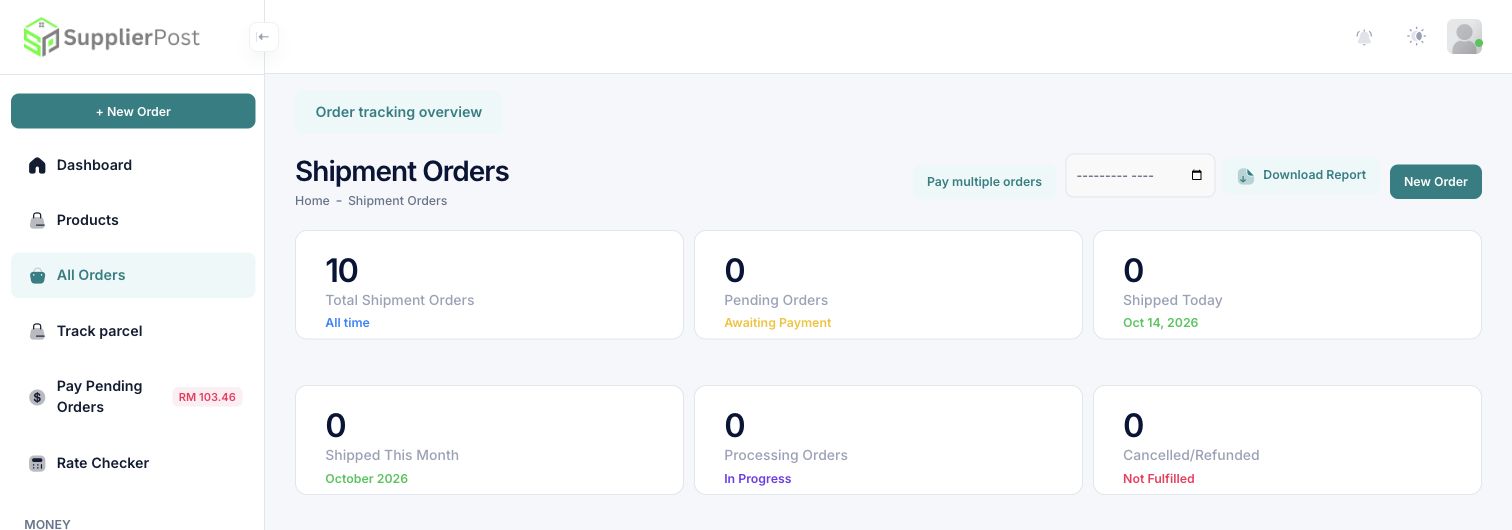The height and width of the screenshot is (530, 1512).
Task: Click Shipment Orders breadcrumb
Action: tap(397, 201)
